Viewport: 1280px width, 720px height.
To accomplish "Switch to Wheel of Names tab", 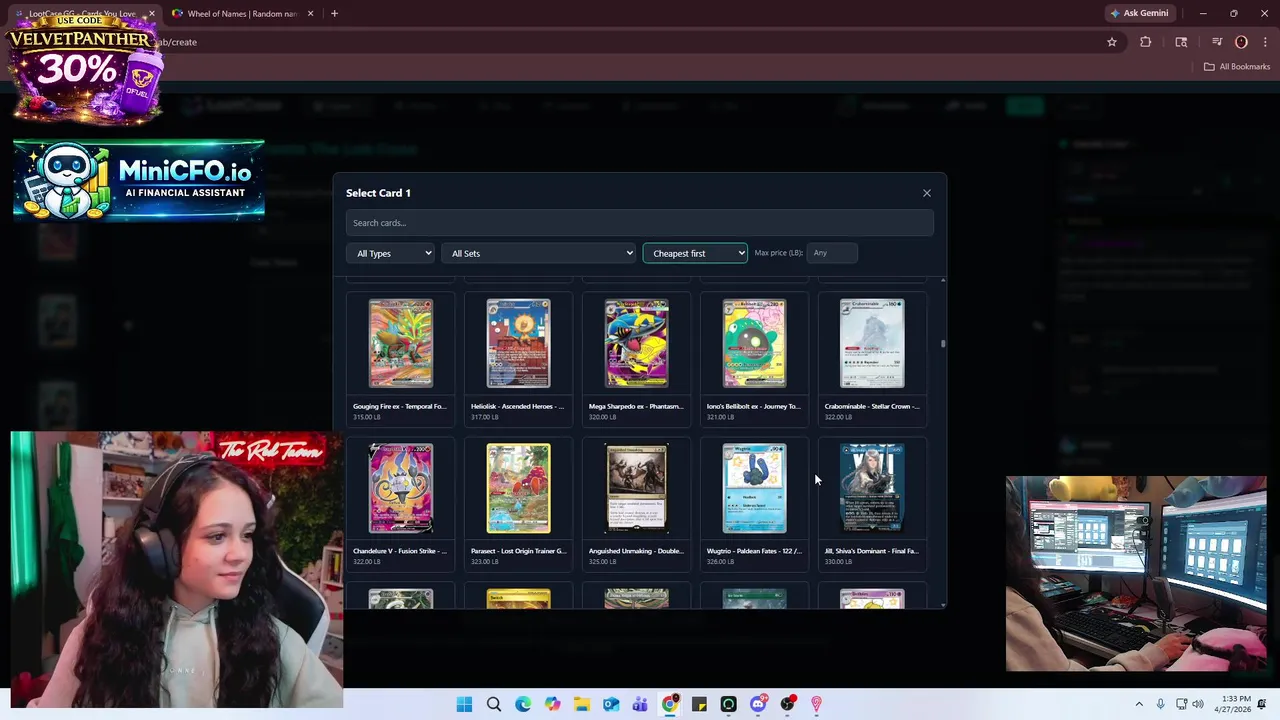I will coord(243,14).
